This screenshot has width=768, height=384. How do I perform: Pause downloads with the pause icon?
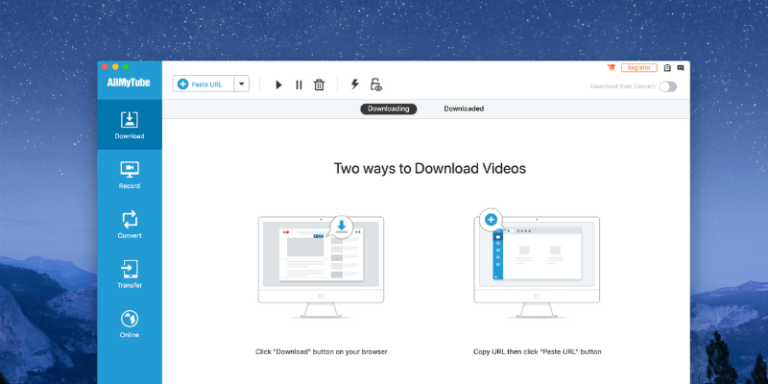tap(299, 85)
